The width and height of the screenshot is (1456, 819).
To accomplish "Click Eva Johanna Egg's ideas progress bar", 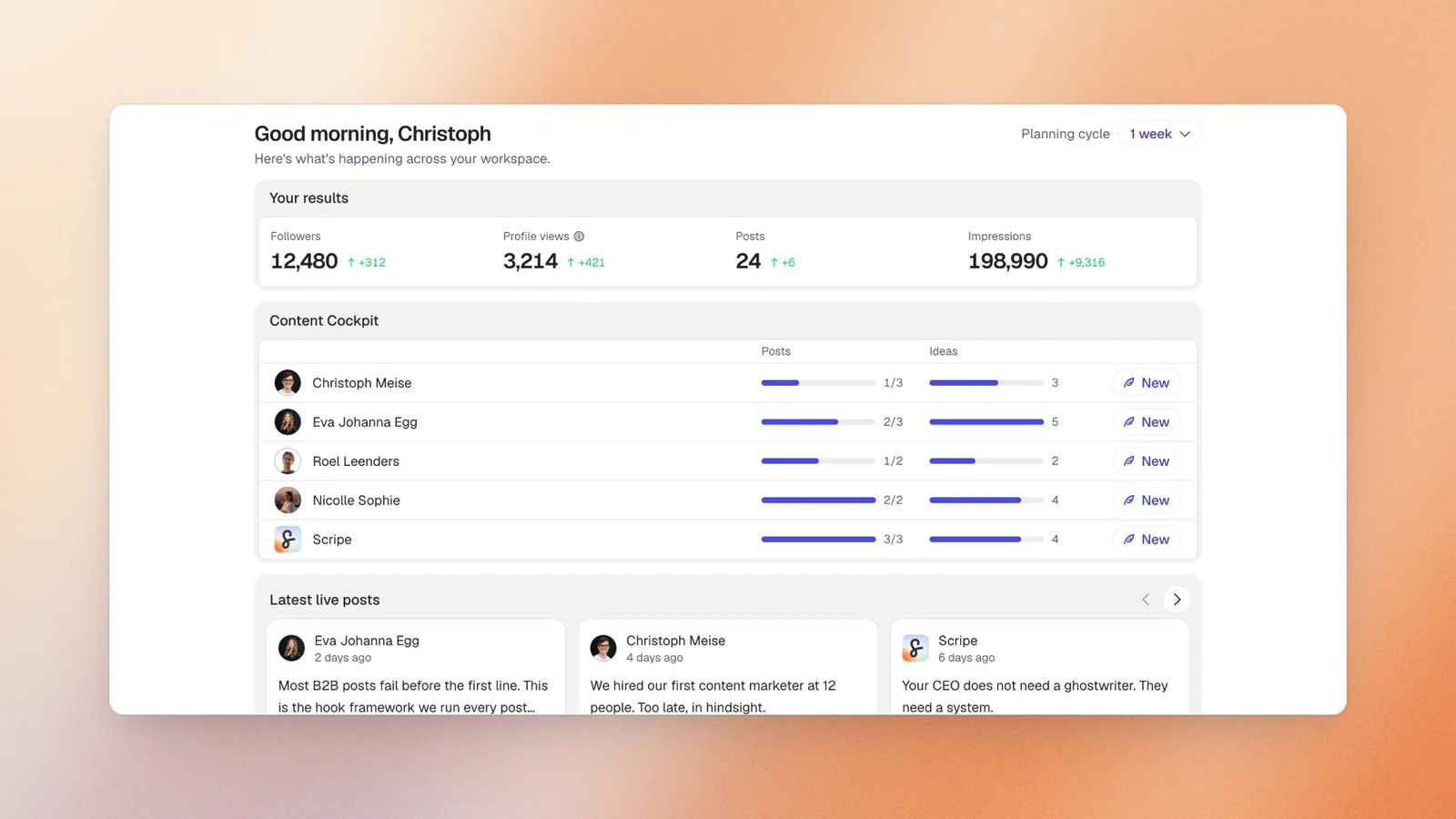I will pos(986,422).
